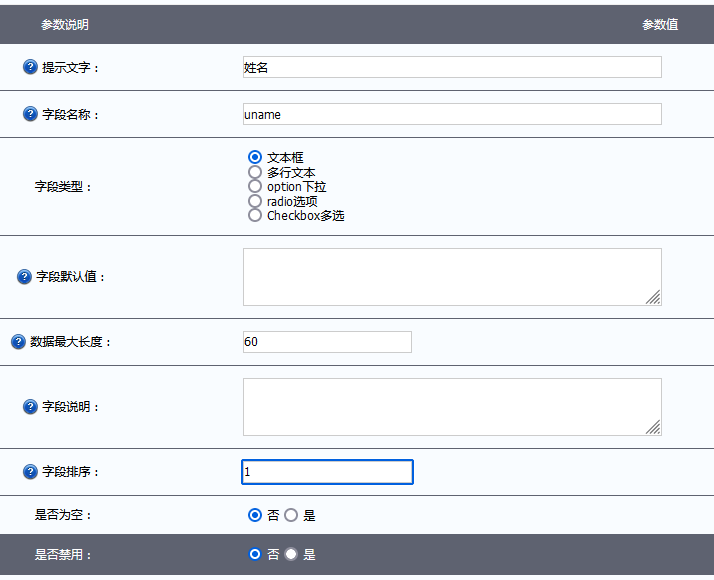Viewport: 714px width, 580px height.
Task: Click the 字段名称 input containing uname
Action: [x=452, y=114]
